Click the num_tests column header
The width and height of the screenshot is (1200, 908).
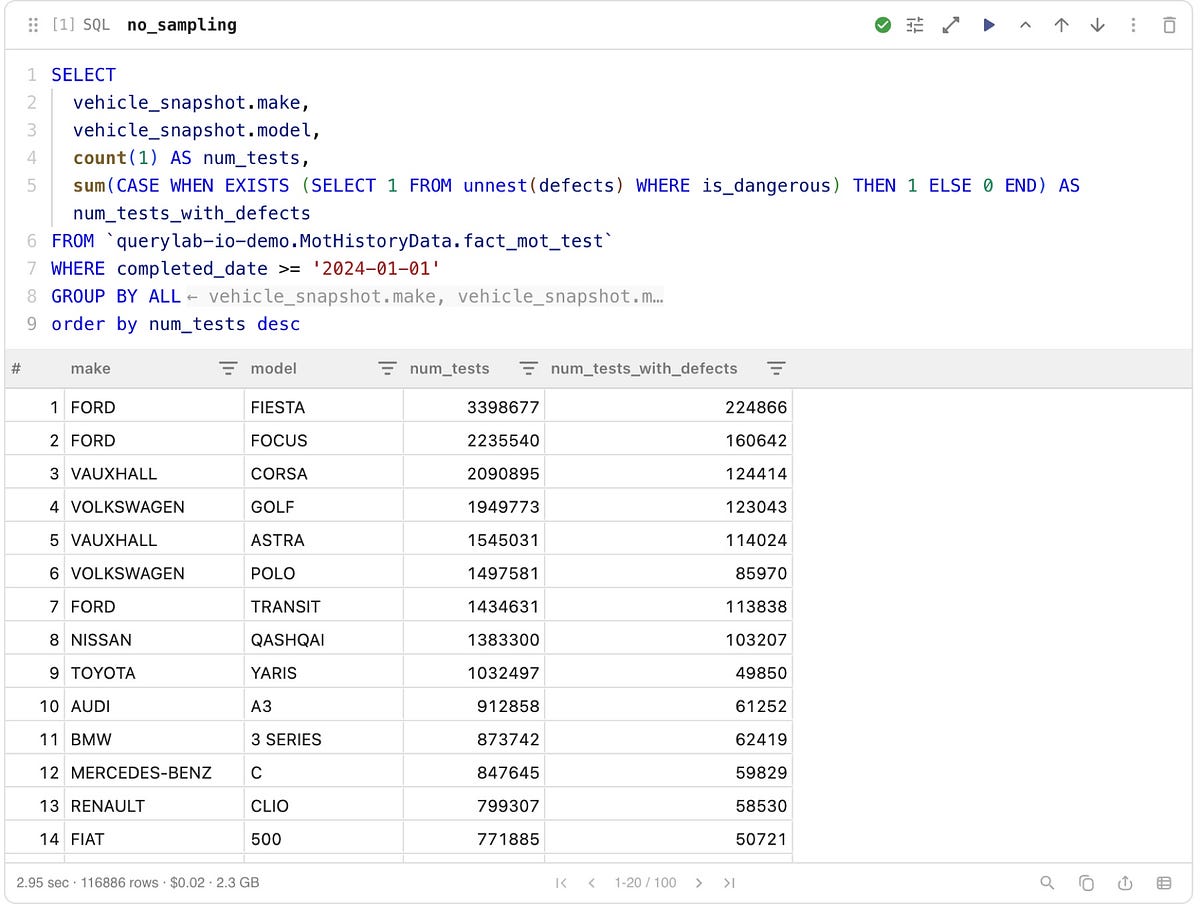(450, 368)
